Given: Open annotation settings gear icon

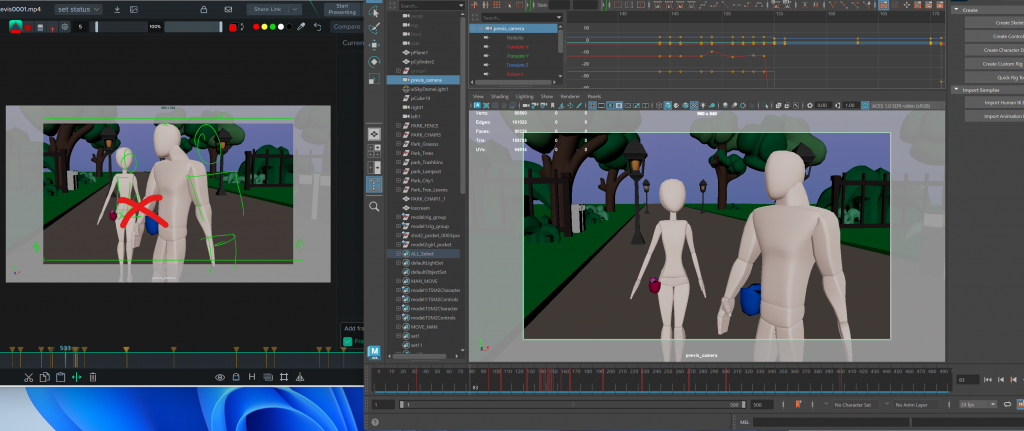Looking at the screenshot, I should coord(65,27).
